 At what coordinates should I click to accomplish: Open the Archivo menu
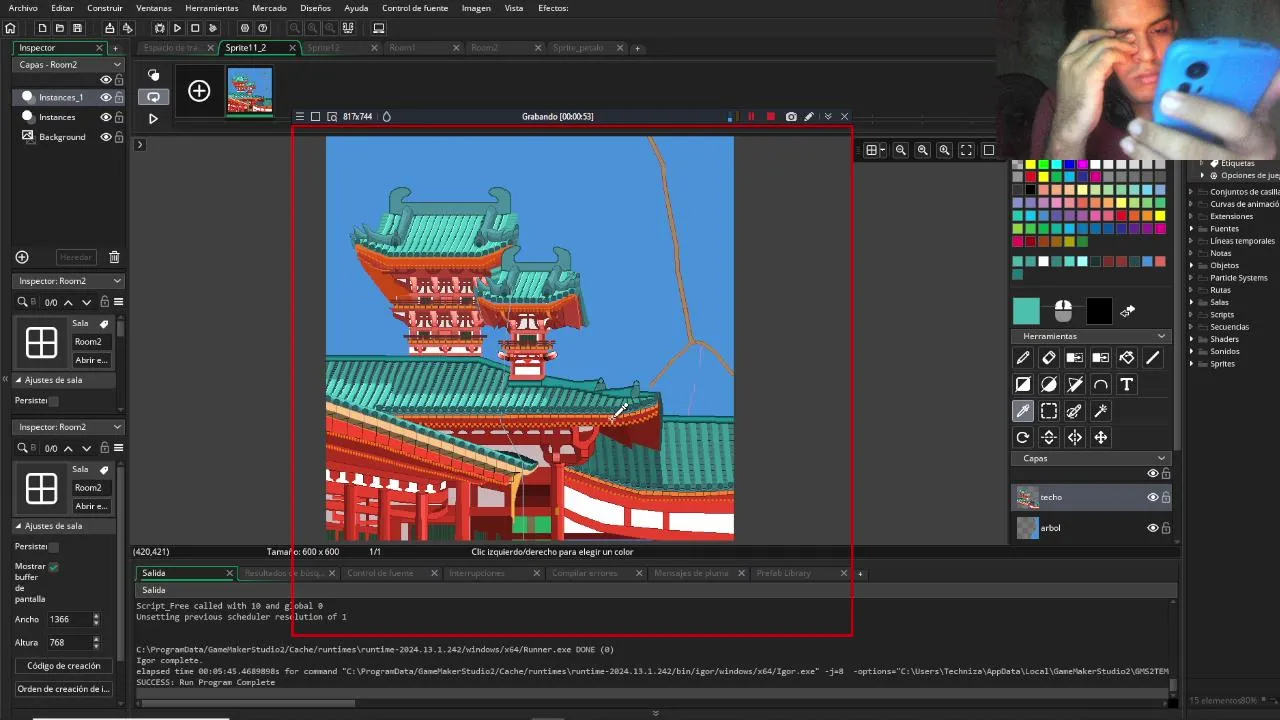23,8
